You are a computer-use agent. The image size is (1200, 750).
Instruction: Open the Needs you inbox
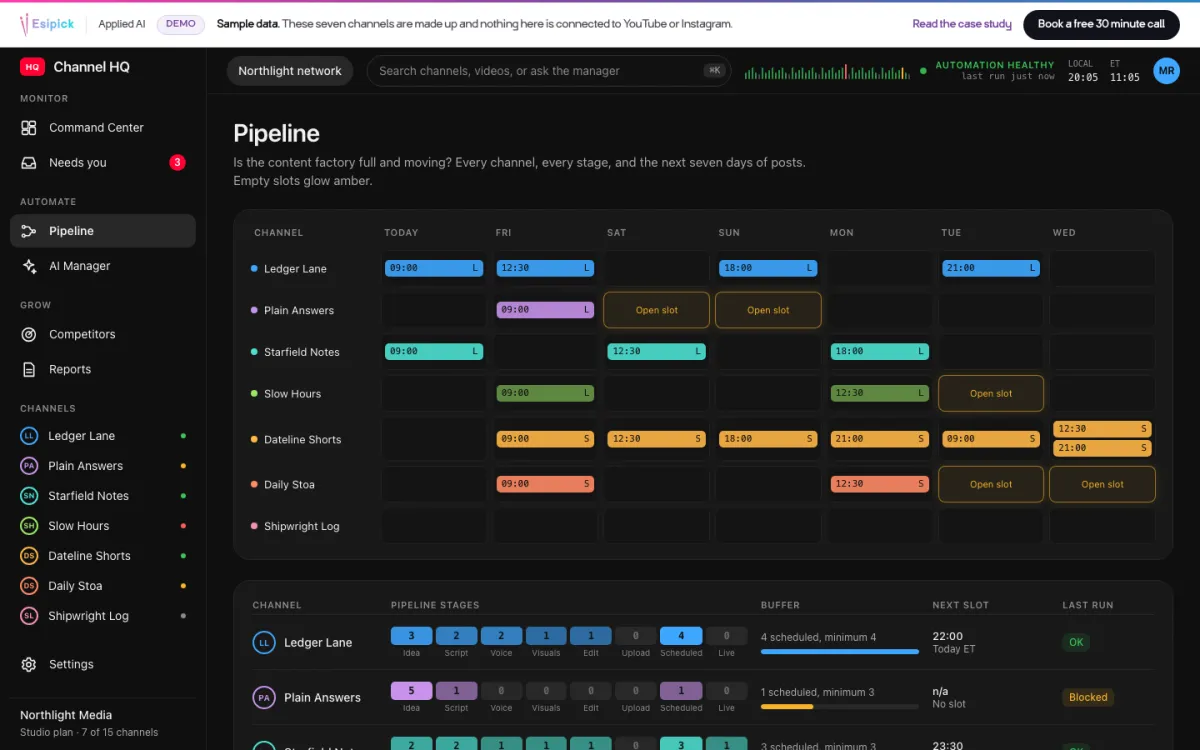tap(103, 163)
